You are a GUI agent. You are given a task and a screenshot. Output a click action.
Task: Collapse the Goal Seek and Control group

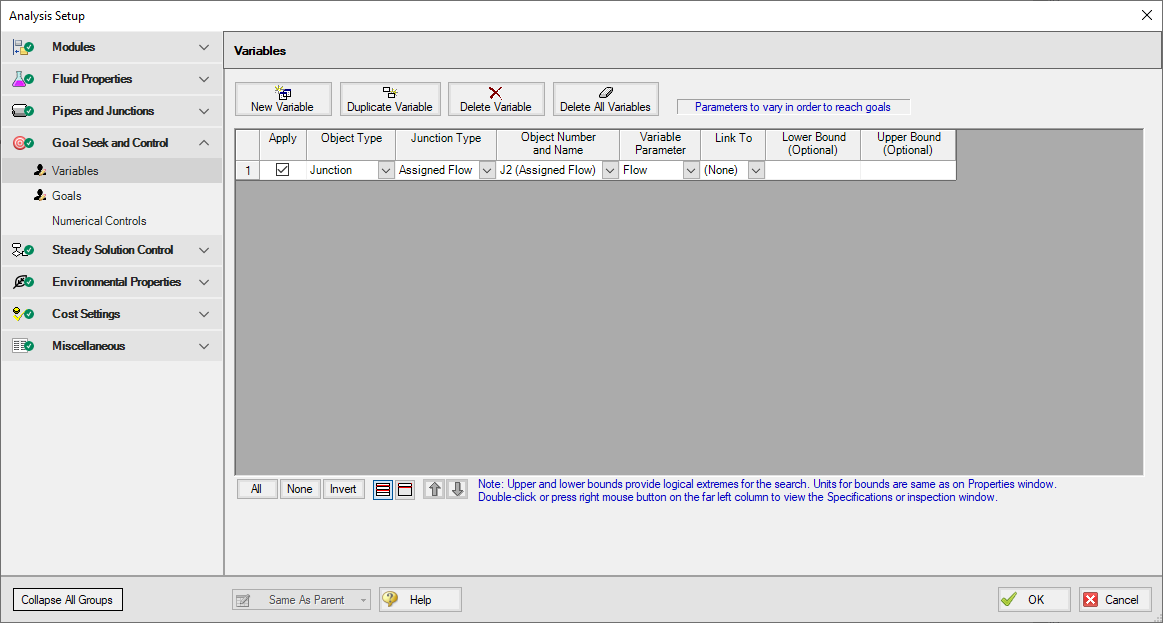[x=204, y=142]
